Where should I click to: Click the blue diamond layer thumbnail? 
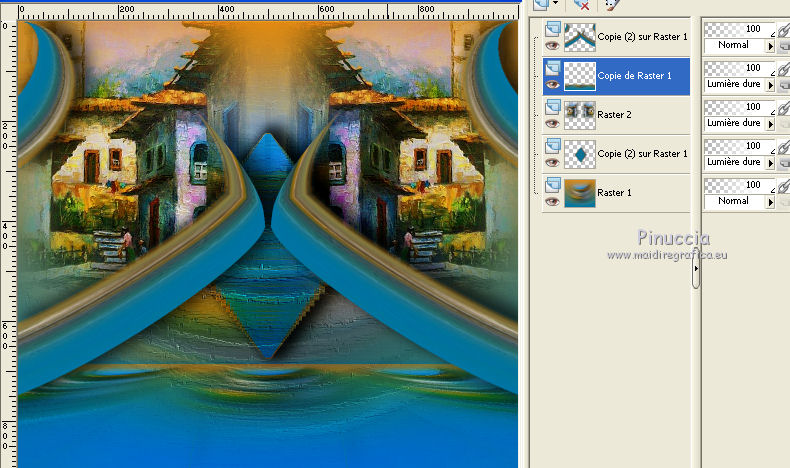click(580, 154)
